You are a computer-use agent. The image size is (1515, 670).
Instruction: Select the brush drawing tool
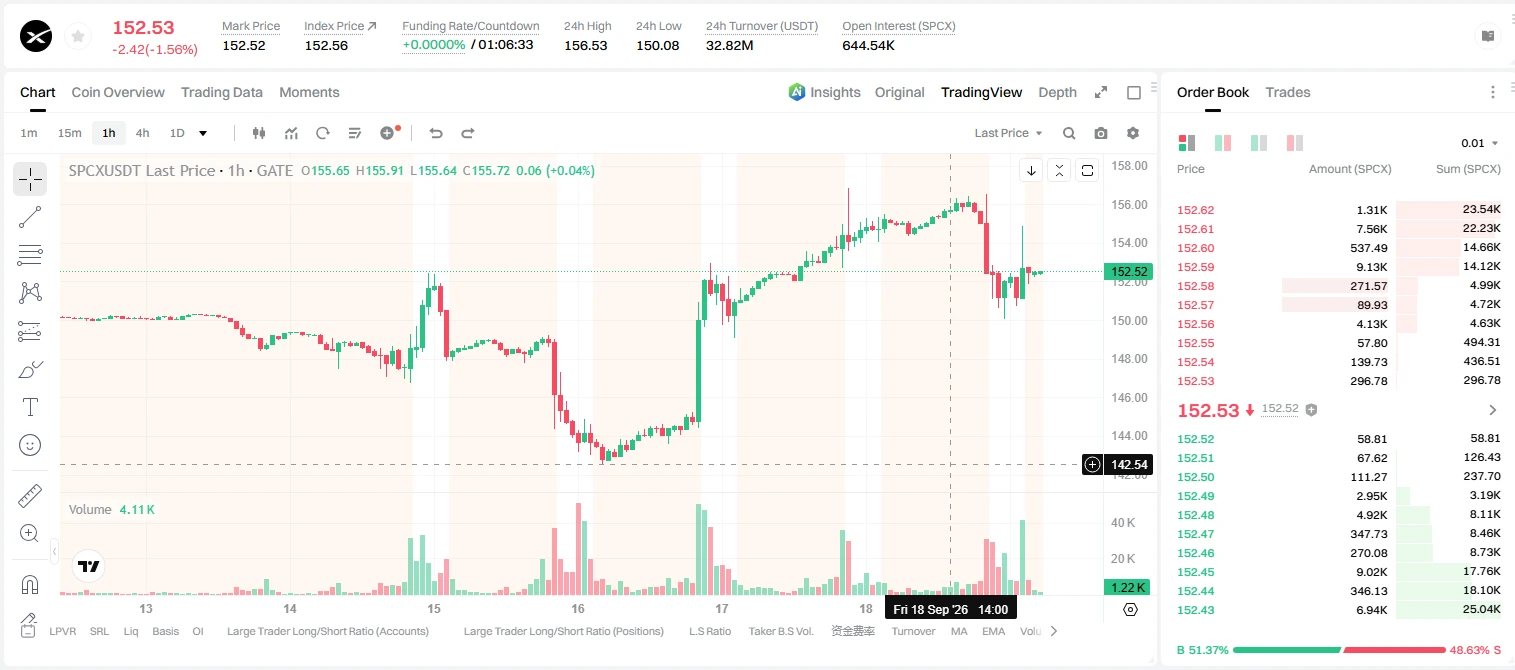(30, 369)
